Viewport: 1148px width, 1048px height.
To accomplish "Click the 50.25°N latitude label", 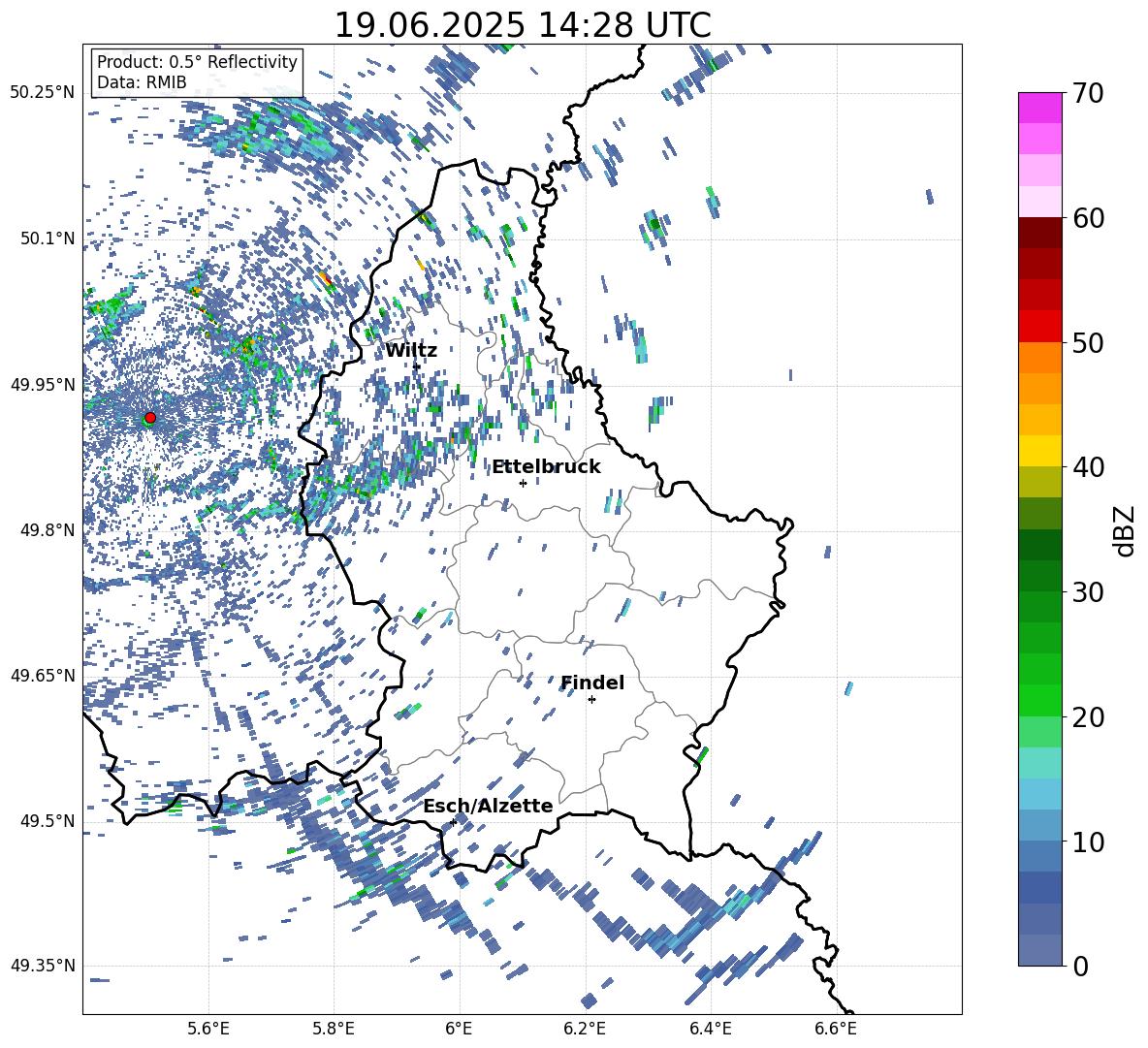I will 43,93.
